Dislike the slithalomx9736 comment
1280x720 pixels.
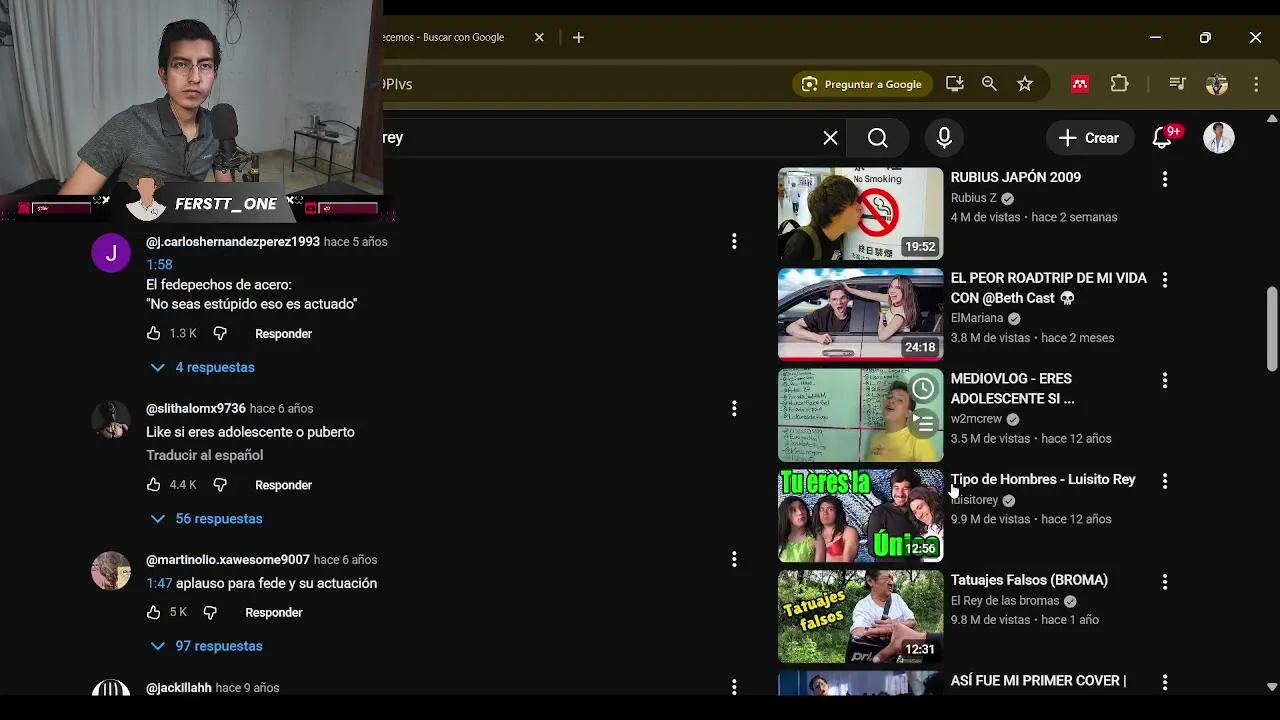pos(220,484)
